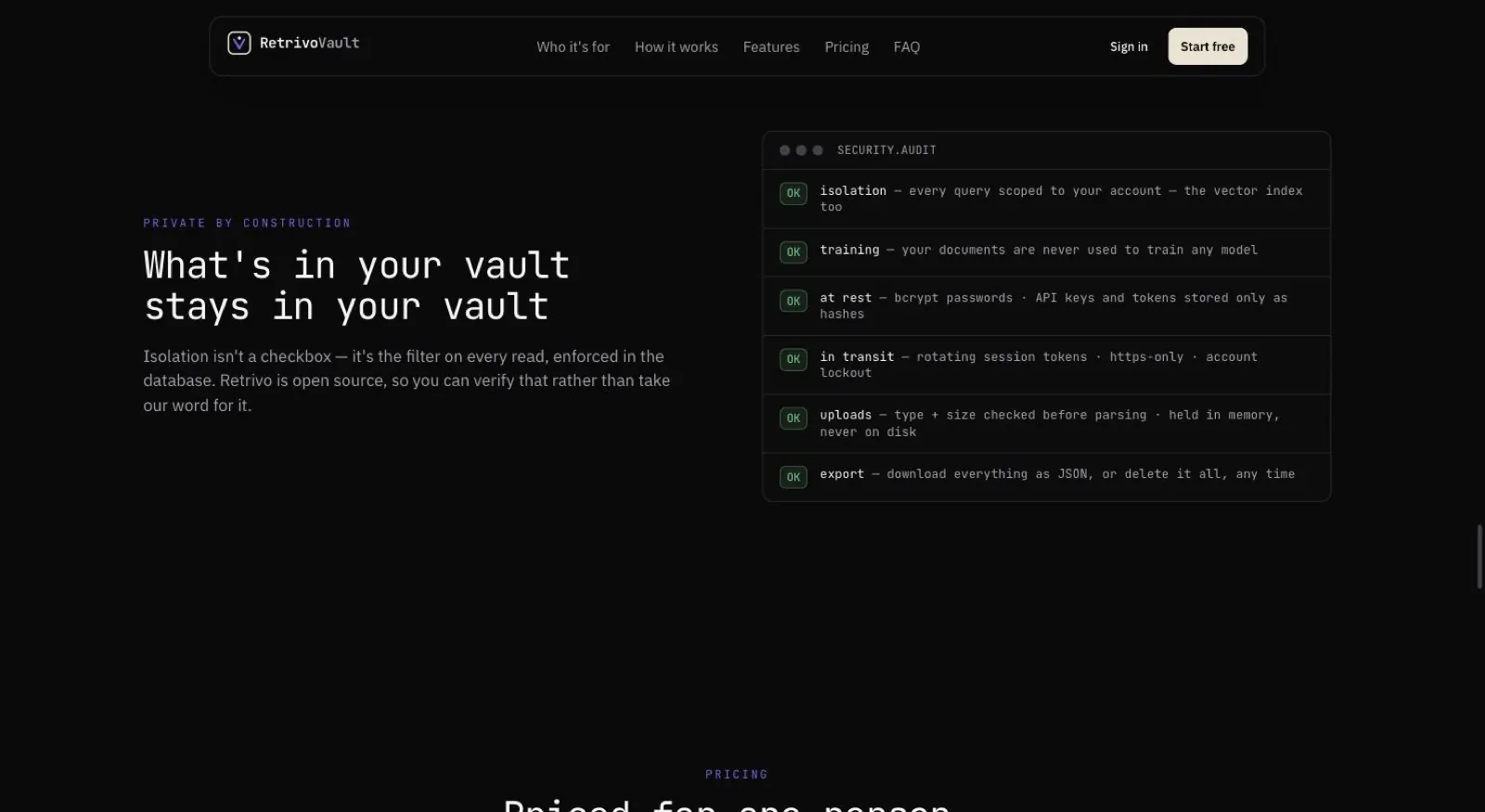Click the first window dot in SECURITY.AUDIT header
The height and width of the screenshot is (812, 1485).
click(x=785, y=150)
